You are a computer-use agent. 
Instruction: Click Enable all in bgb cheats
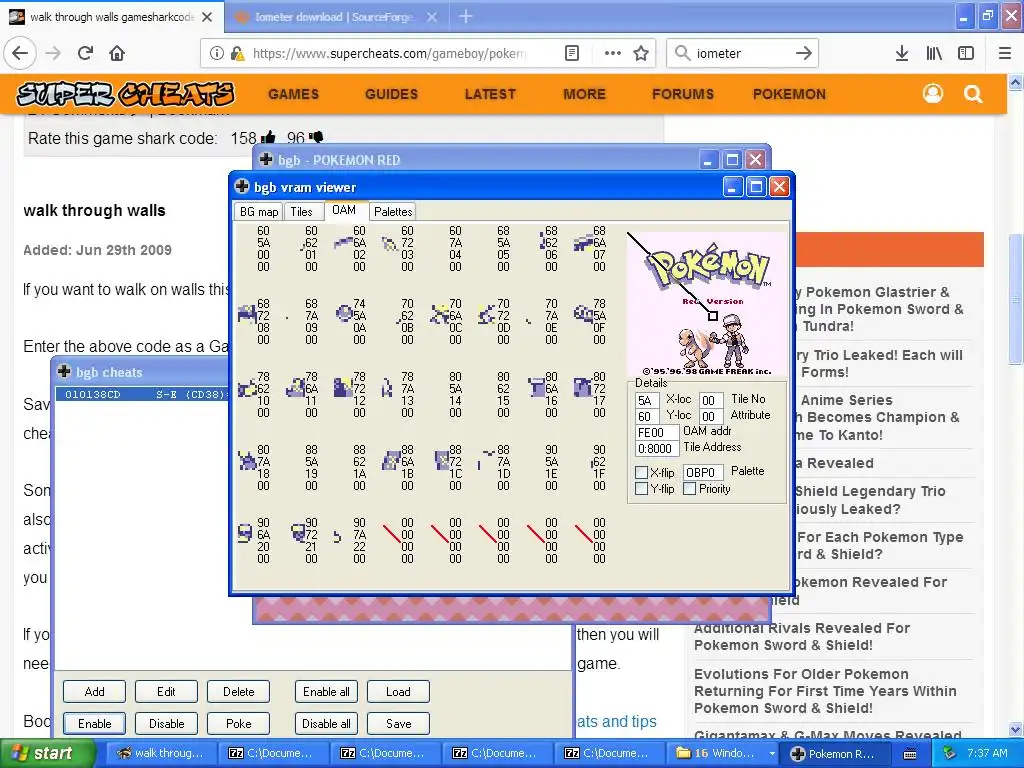click(x=326, y=692)
